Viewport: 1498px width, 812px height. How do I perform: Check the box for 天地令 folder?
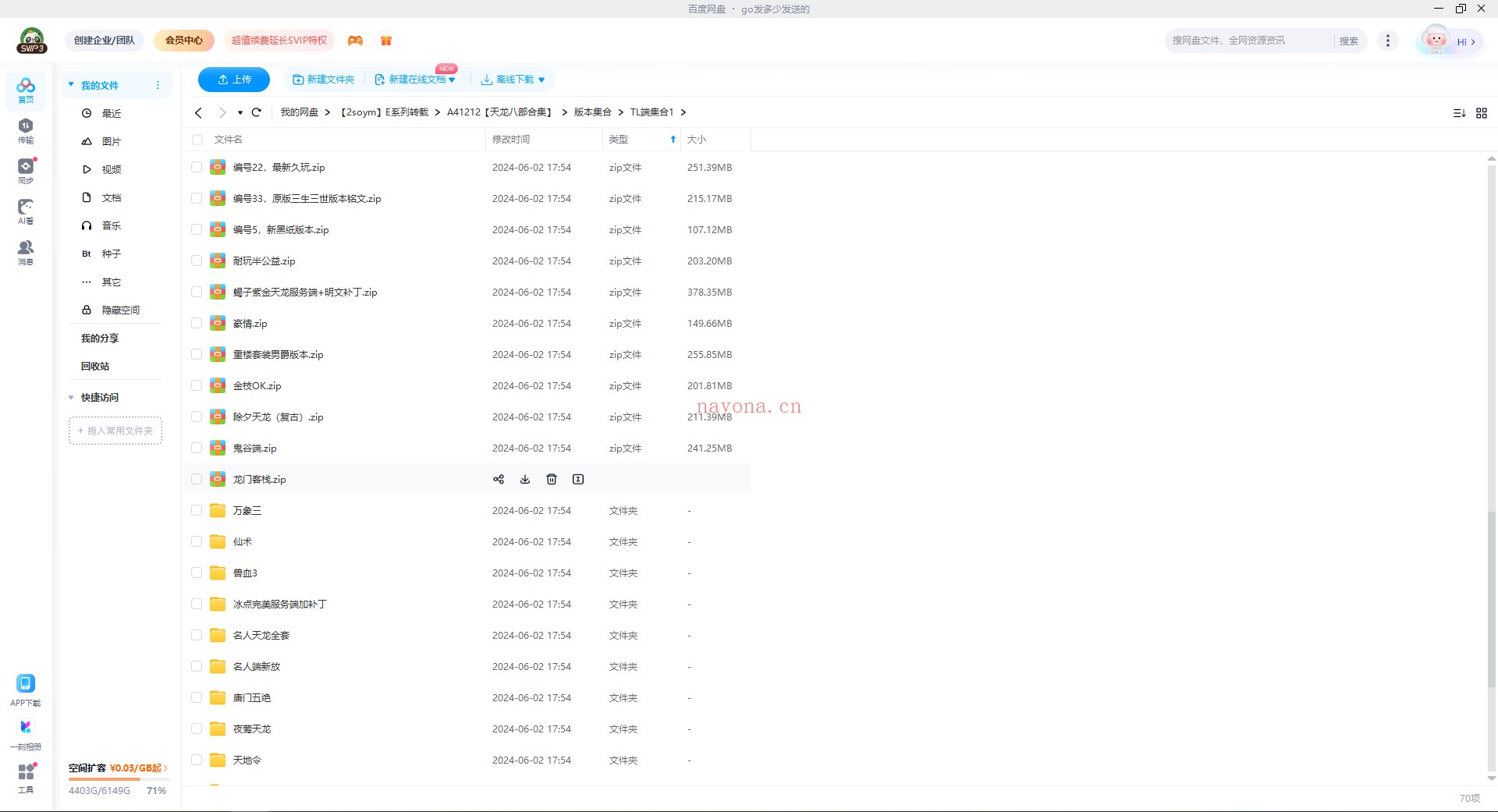(x=197, y=760)
